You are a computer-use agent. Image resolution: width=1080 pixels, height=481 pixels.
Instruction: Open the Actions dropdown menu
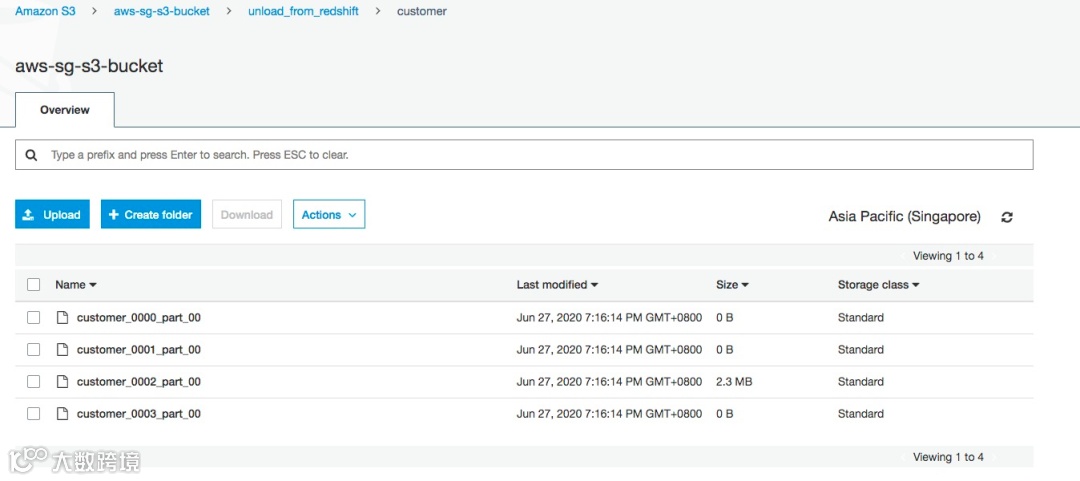coord(329,214)
